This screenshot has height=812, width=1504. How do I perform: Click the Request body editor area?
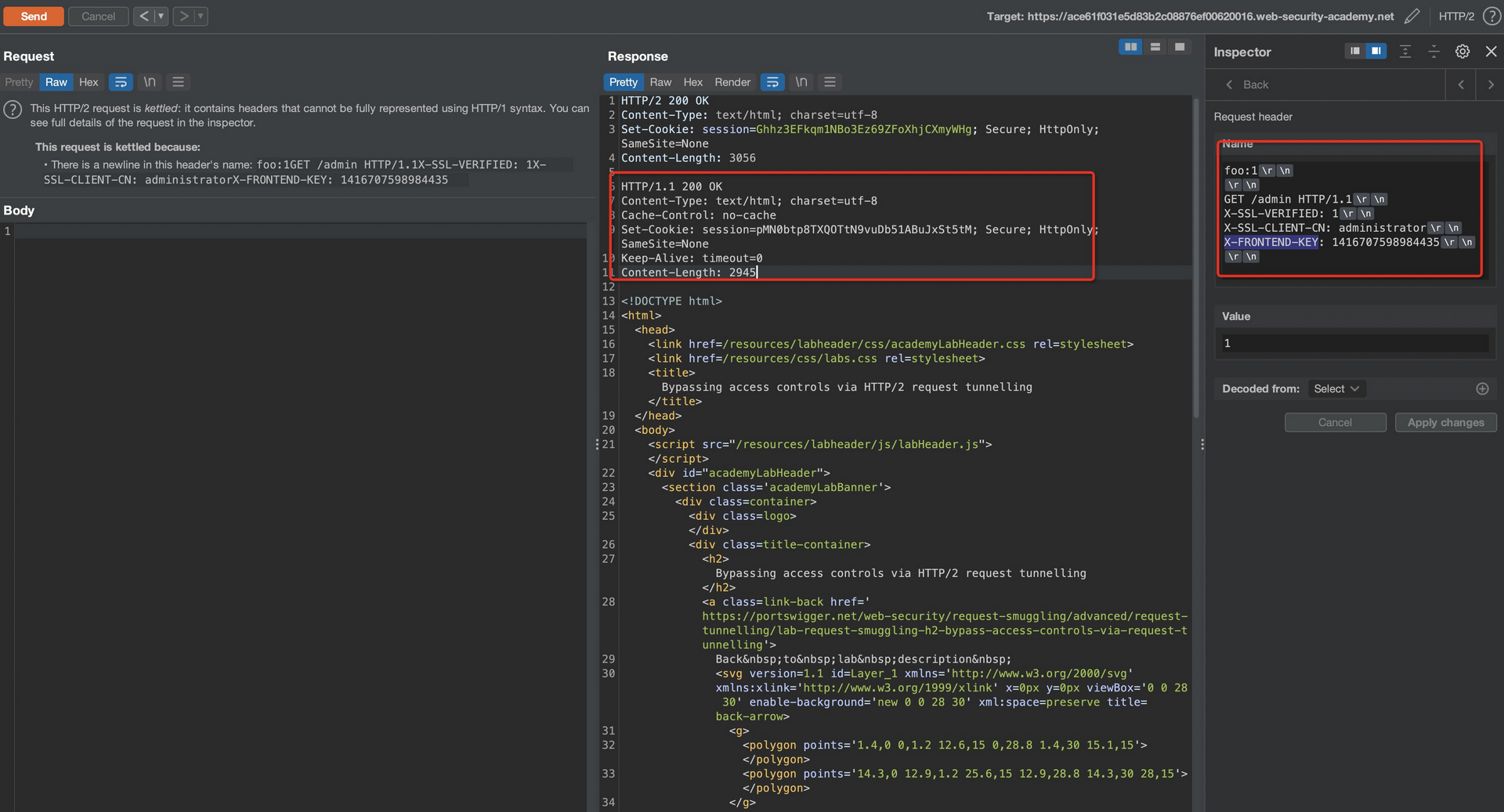click(x=300, y=517)
